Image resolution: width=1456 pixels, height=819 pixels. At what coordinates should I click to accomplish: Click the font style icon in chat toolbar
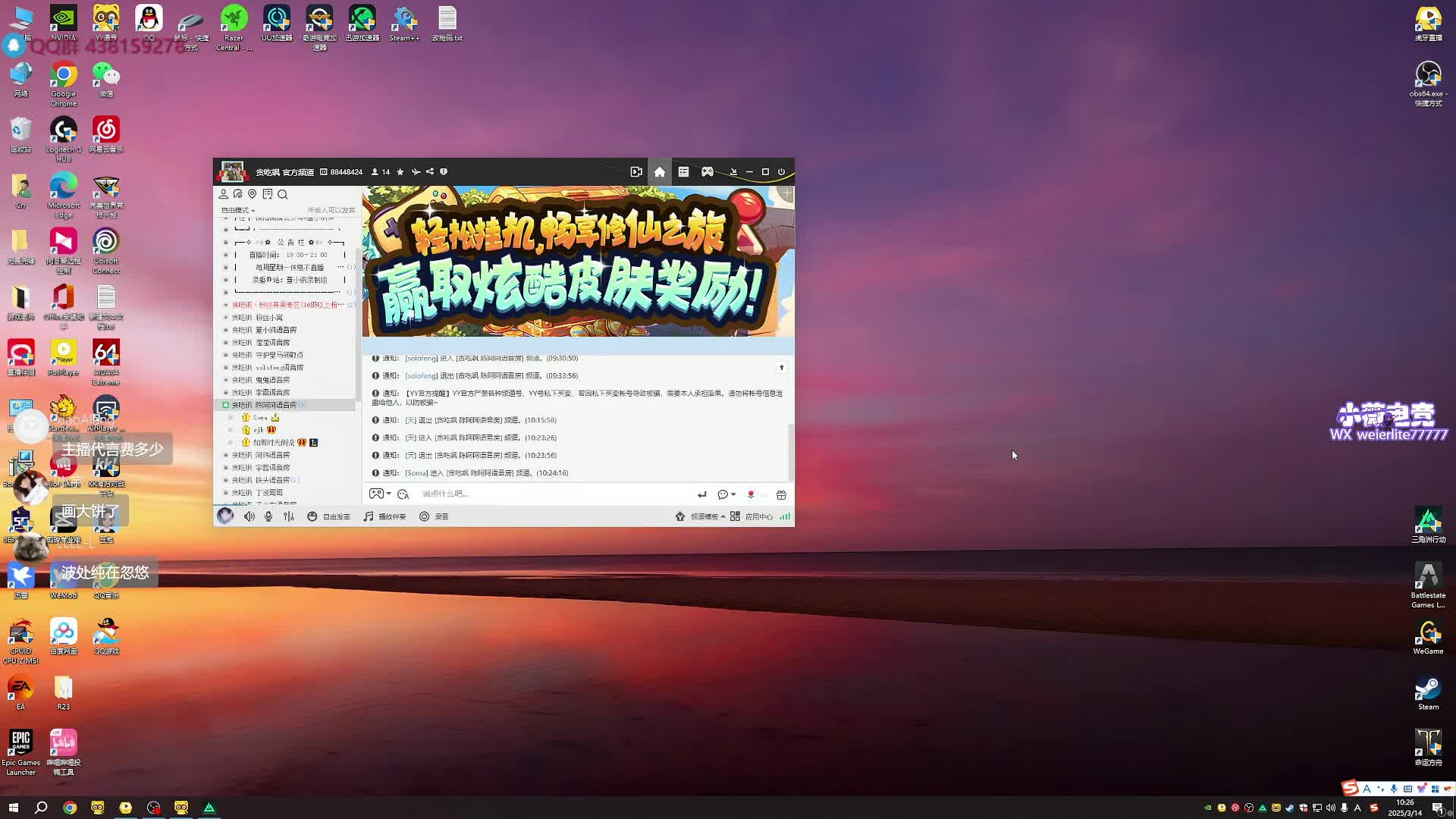[x=403, y=494]
